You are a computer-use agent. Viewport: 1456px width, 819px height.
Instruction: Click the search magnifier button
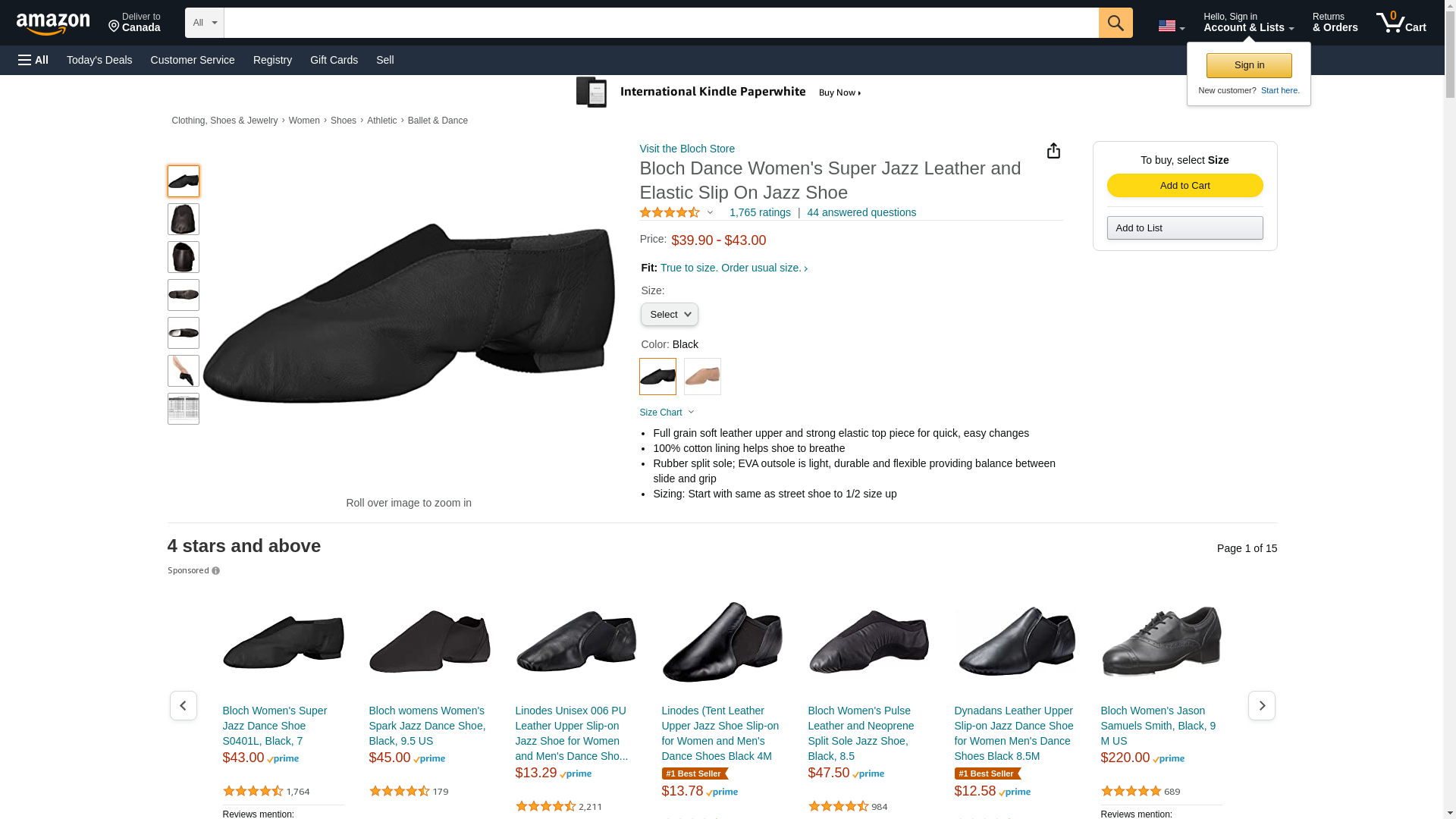click(1115, 23)
